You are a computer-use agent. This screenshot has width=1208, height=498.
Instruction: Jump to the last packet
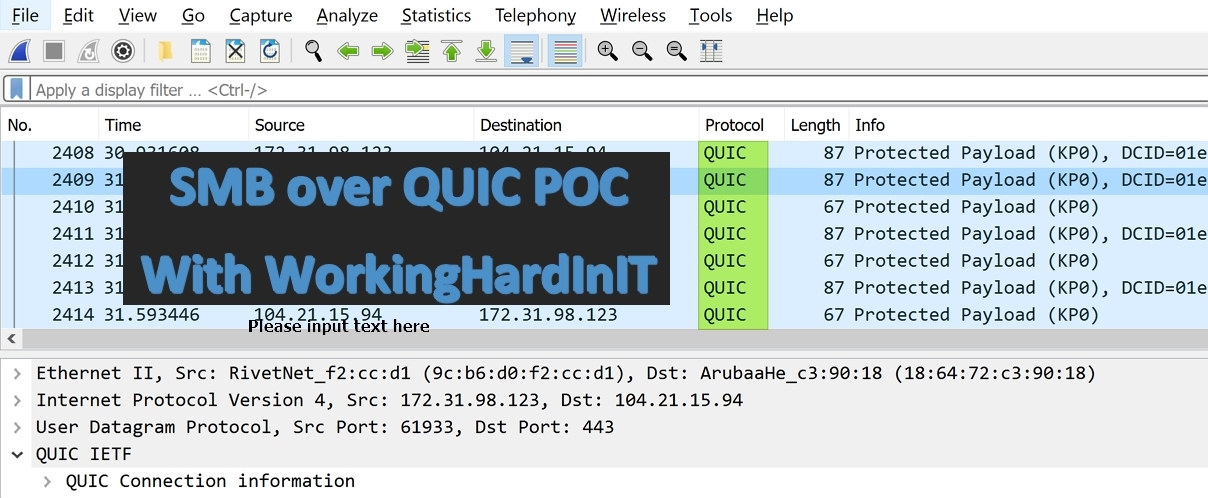[x=486, y=51]
